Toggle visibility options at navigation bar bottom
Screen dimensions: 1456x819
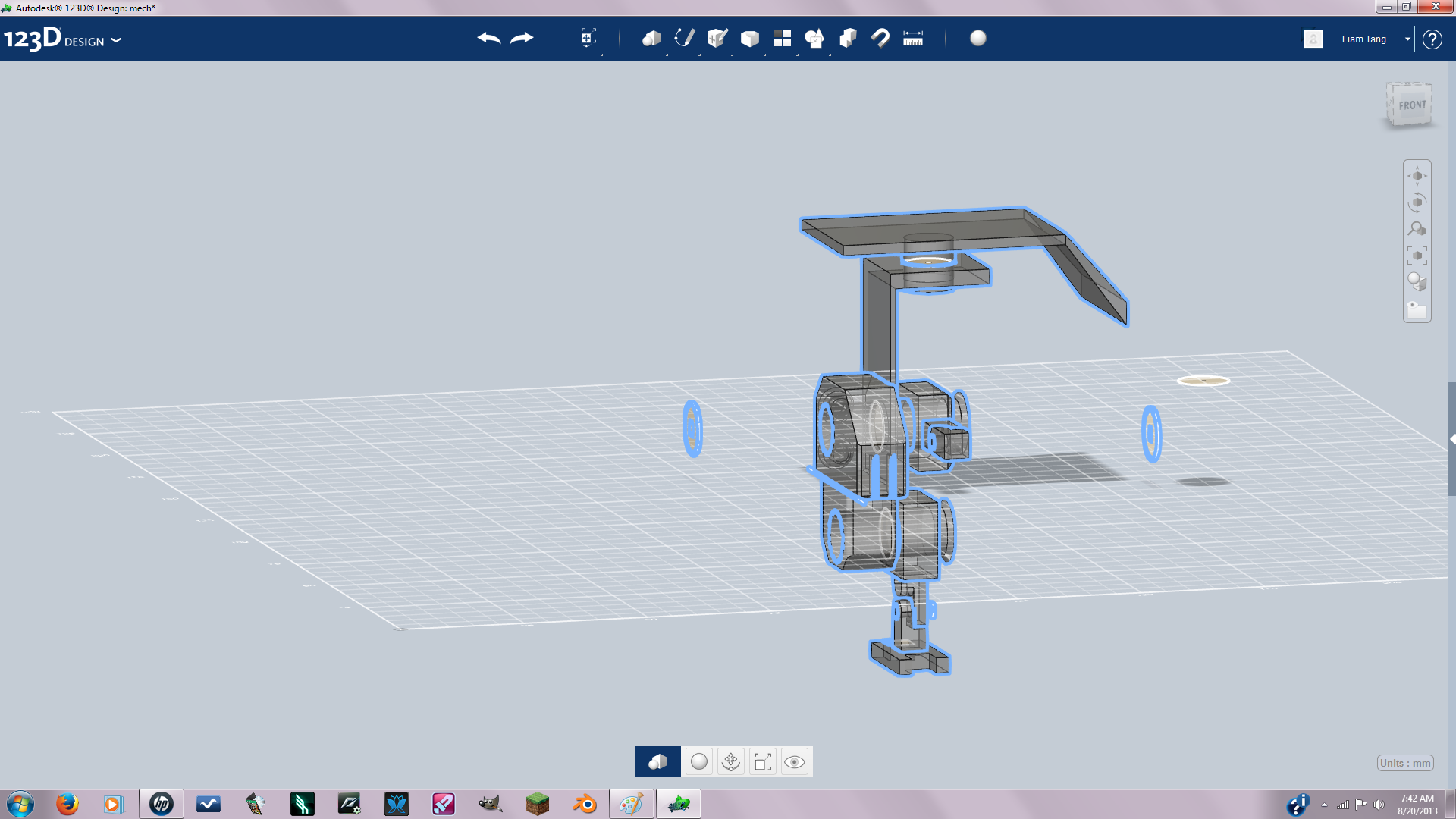pos(1417,309)
